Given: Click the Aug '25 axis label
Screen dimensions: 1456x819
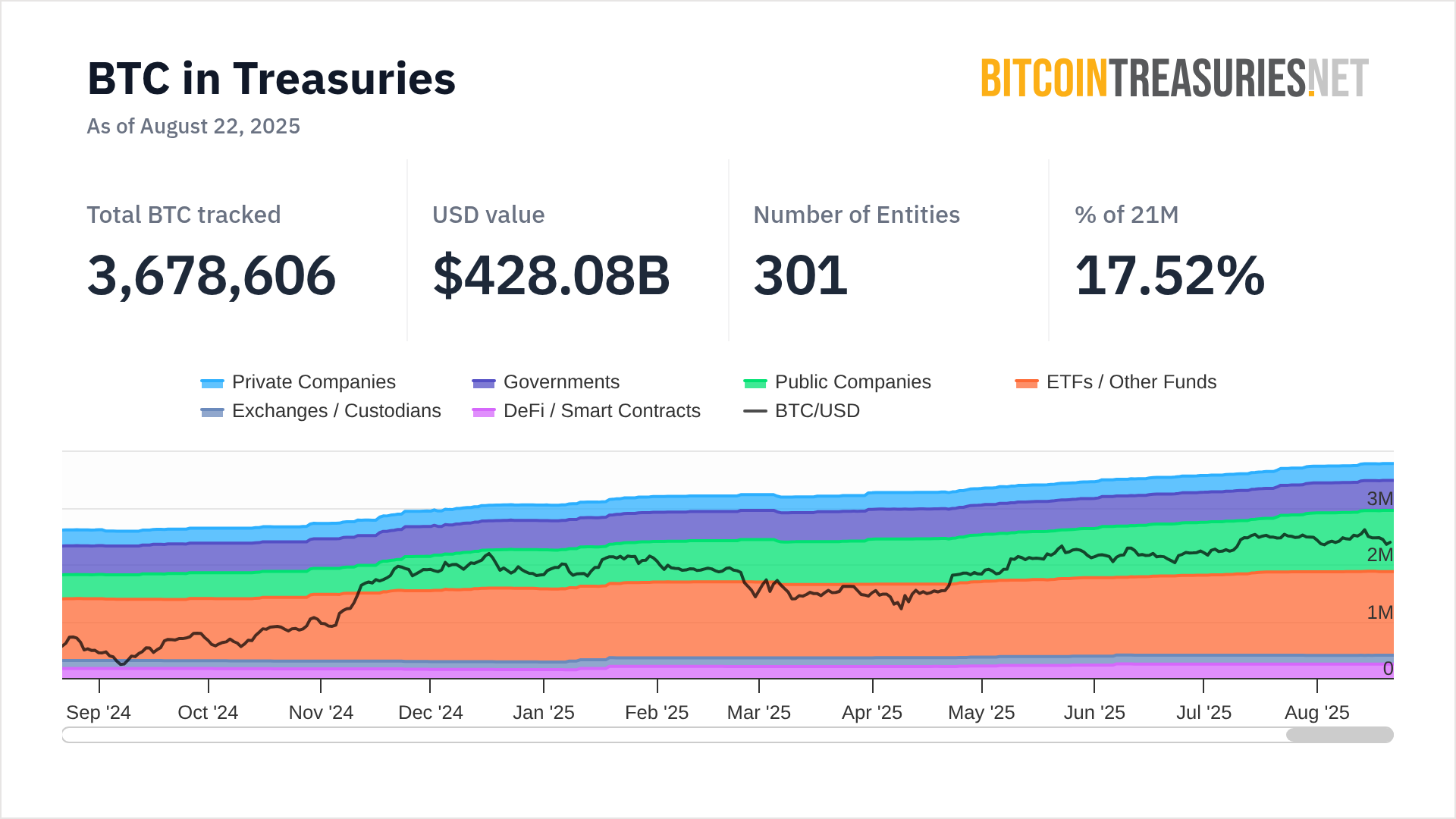Looking at the screenshot, I should point(1316,713).
